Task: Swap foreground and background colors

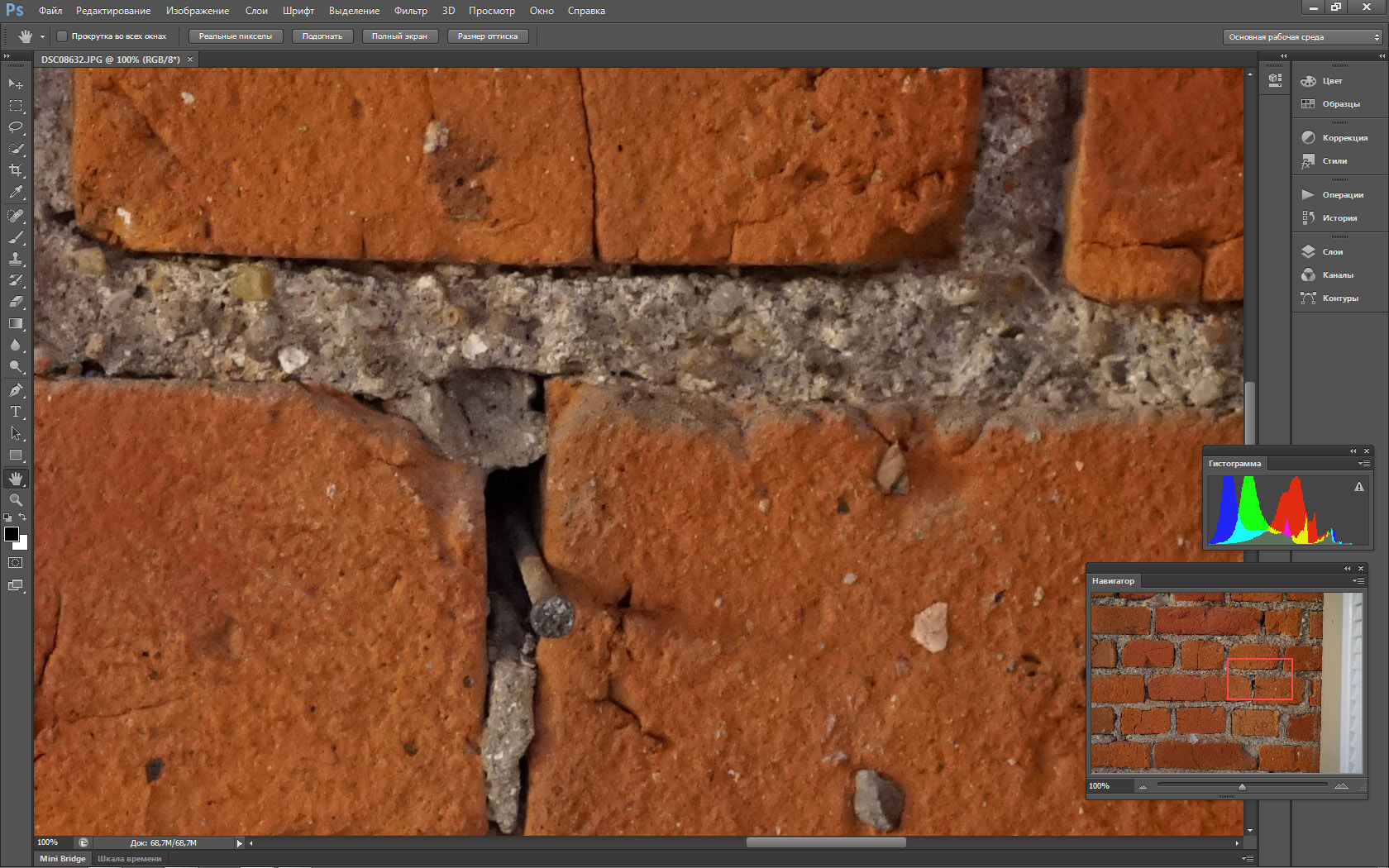Action: pyautogui.click(x=23, y=517)
